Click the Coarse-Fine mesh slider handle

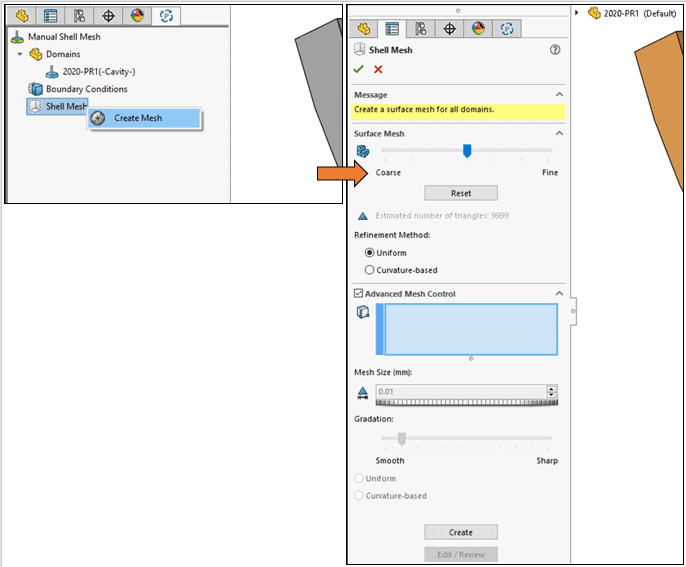point(467,150)
